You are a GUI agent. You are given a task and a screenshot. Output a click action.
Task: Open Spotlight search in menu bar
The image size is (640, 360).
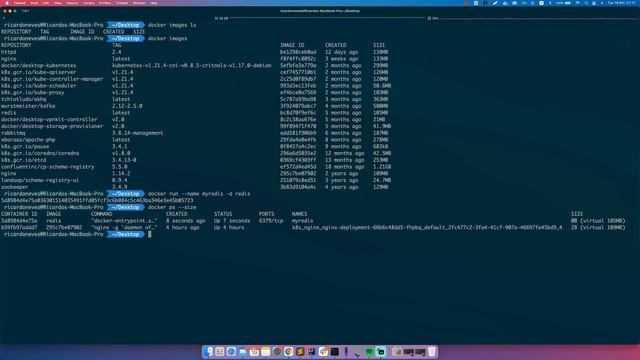tap(587, 3)
